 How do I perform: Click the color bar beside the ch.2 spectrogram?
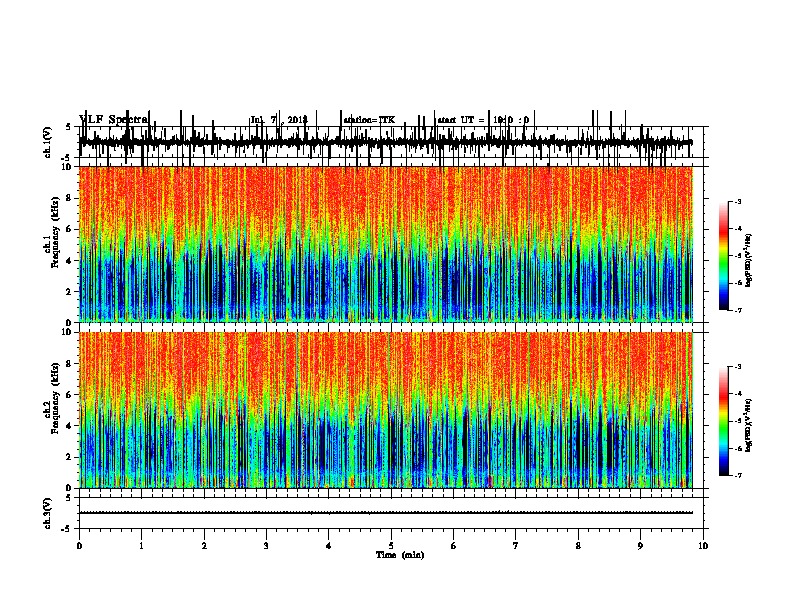click(x=724, y=421)
